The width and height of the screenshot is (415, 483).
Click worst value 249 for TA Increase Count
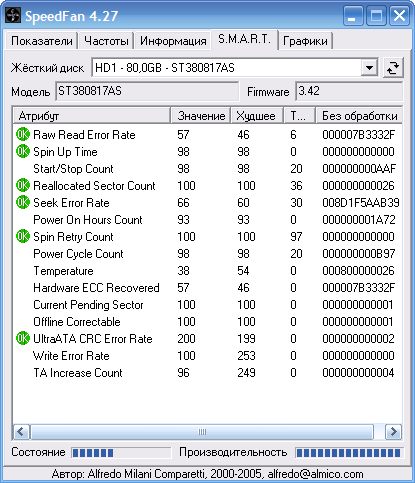[246, 372]
